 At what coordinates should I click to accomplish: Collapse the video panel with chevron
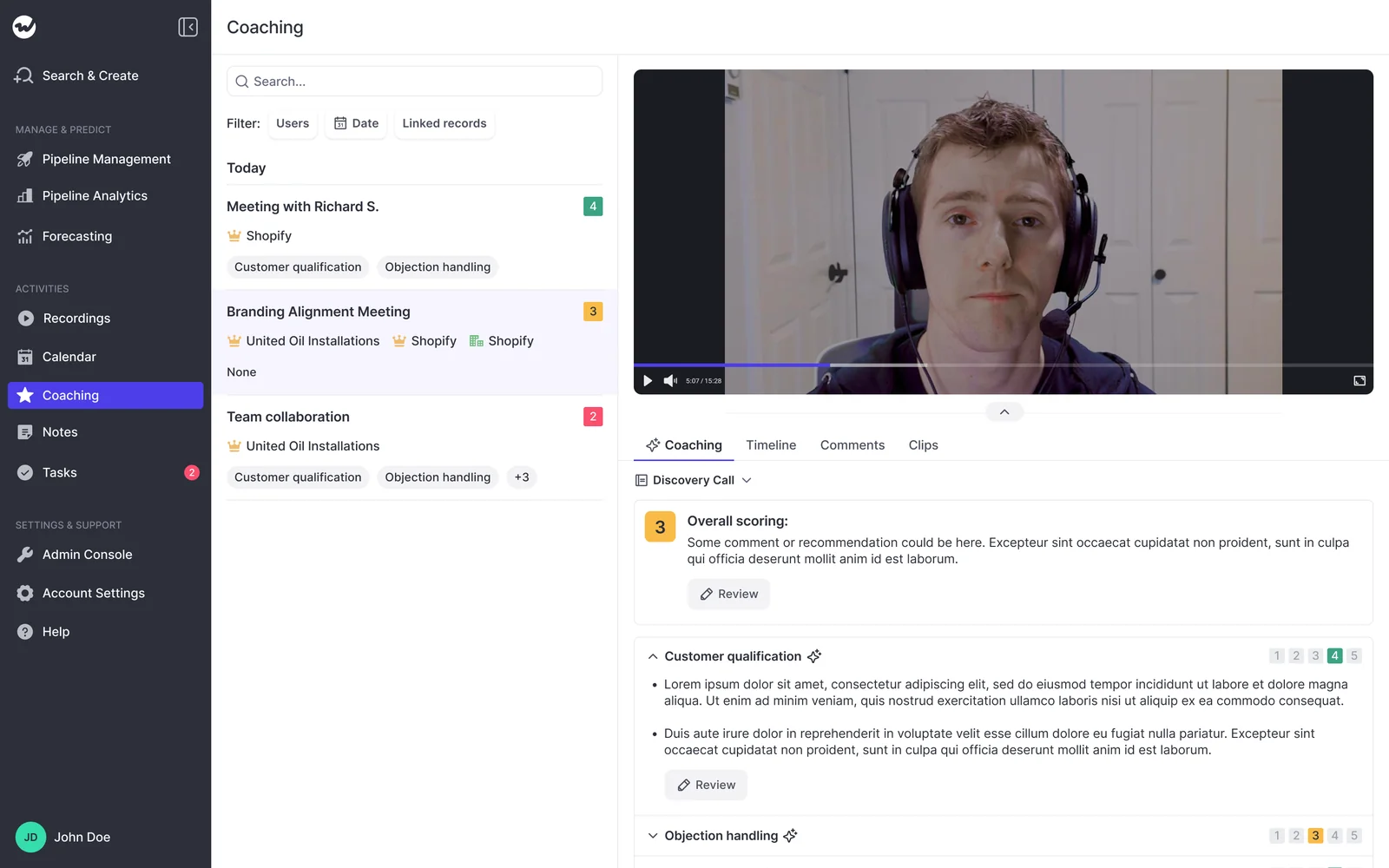coord(1004,412)
